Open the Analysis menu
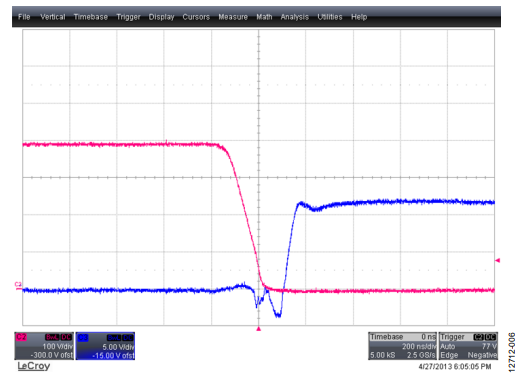This screenshot has height=376, width=522. coord(295,17)
